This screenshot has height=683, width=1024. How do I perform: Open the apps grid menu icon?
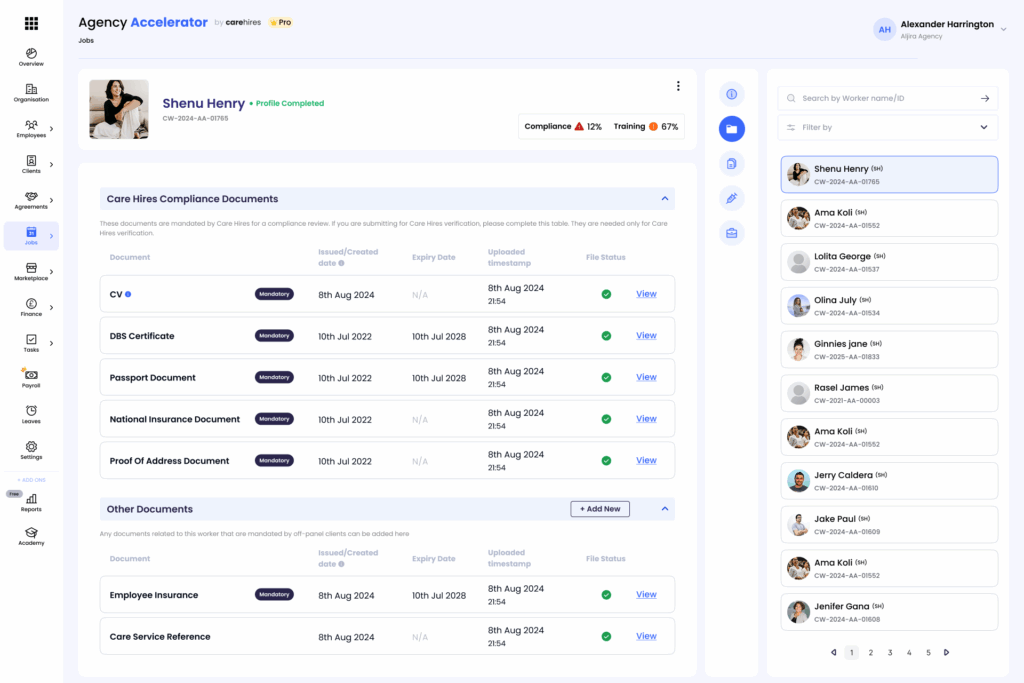click(31, 23)
